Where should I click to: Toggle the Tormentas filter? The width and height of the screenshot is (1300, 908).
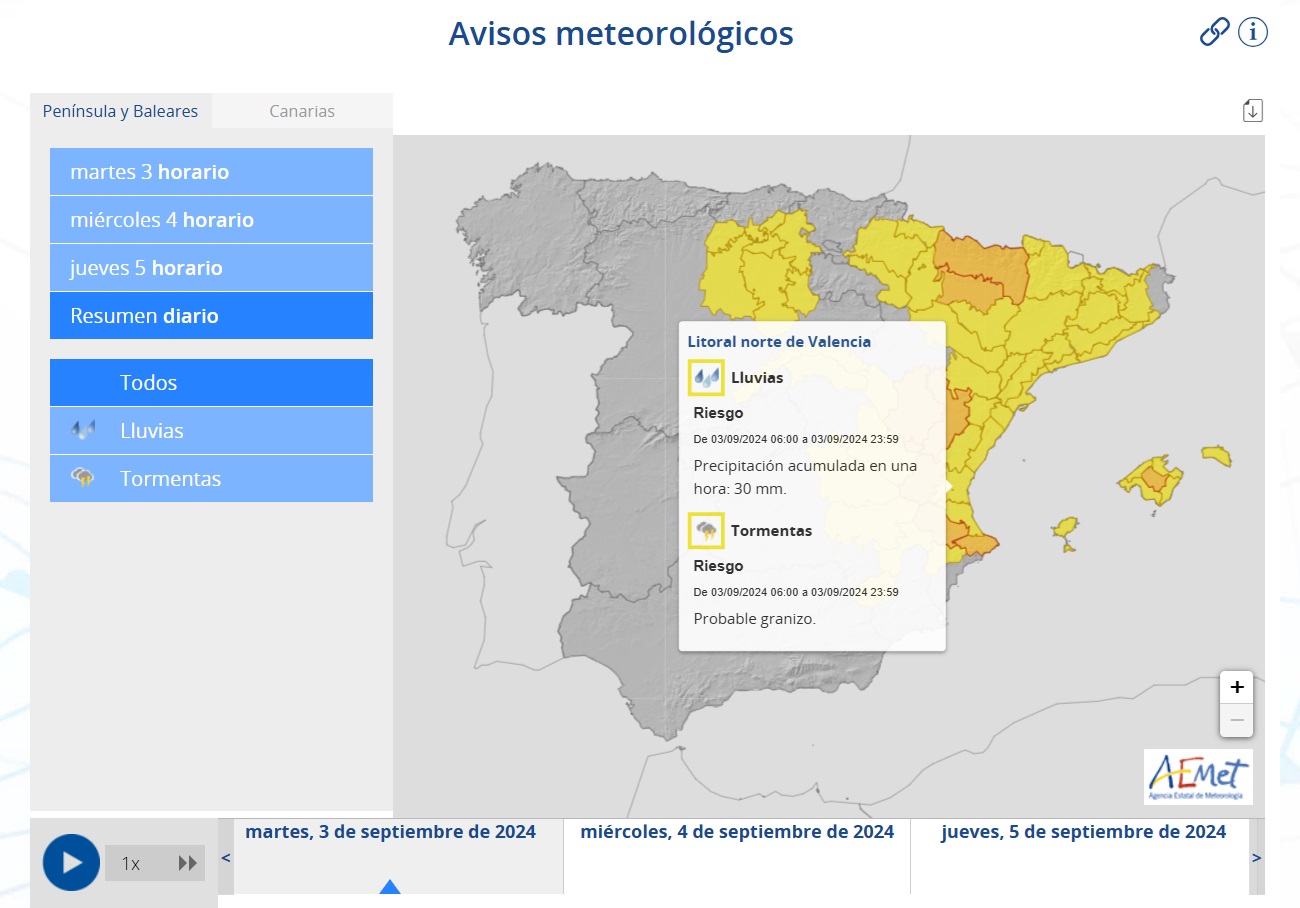pyautogui.click(x=211, y=478)
